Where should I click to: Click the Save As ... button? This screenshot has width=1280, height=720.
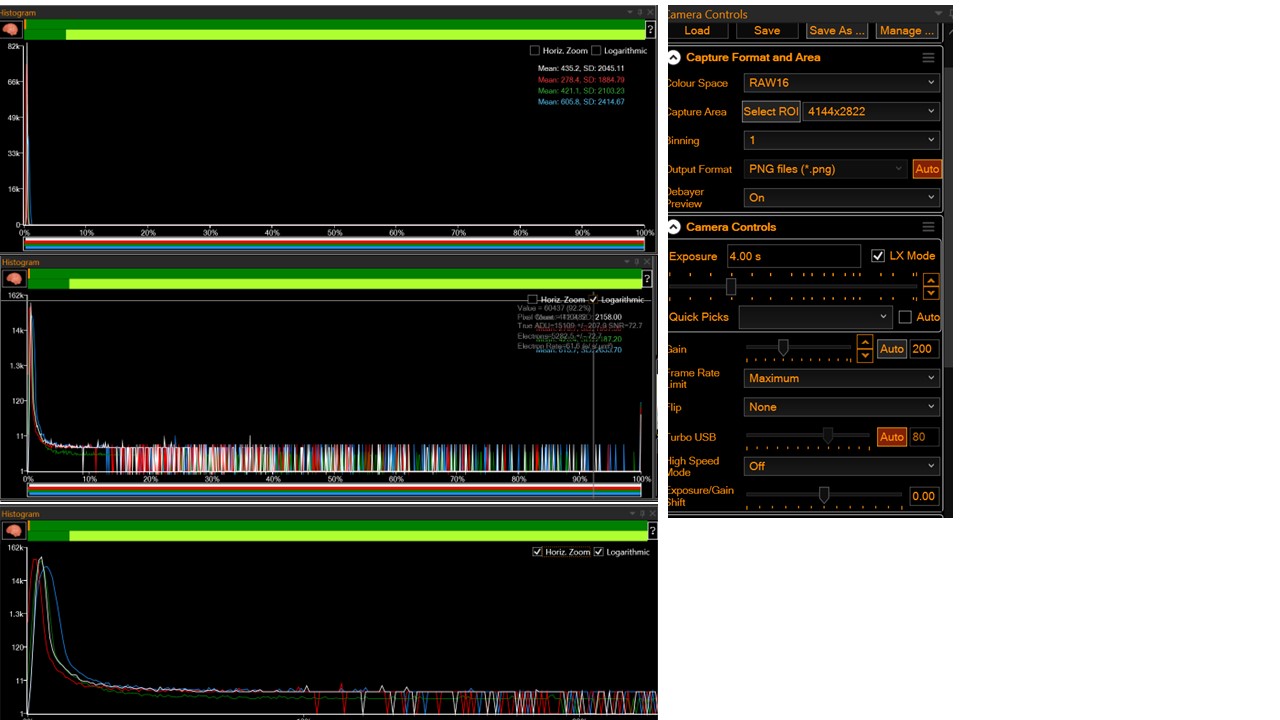click(837, 30)
